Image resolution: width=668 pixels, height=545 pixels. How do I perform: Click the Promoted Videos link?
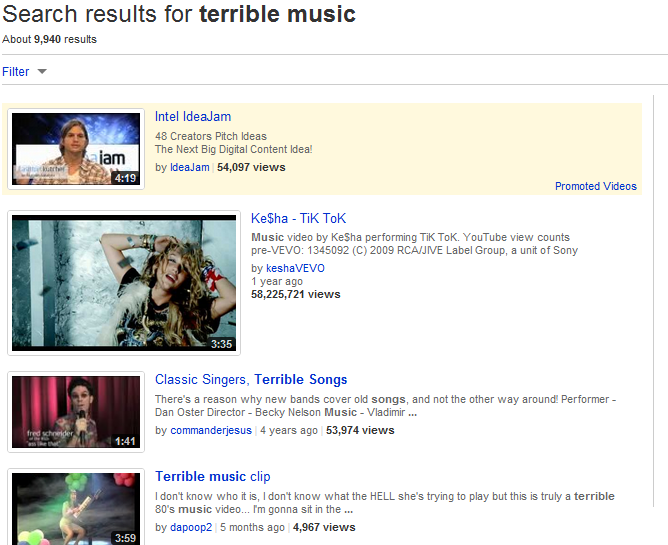pyautogui.click(x=596, y=186)
